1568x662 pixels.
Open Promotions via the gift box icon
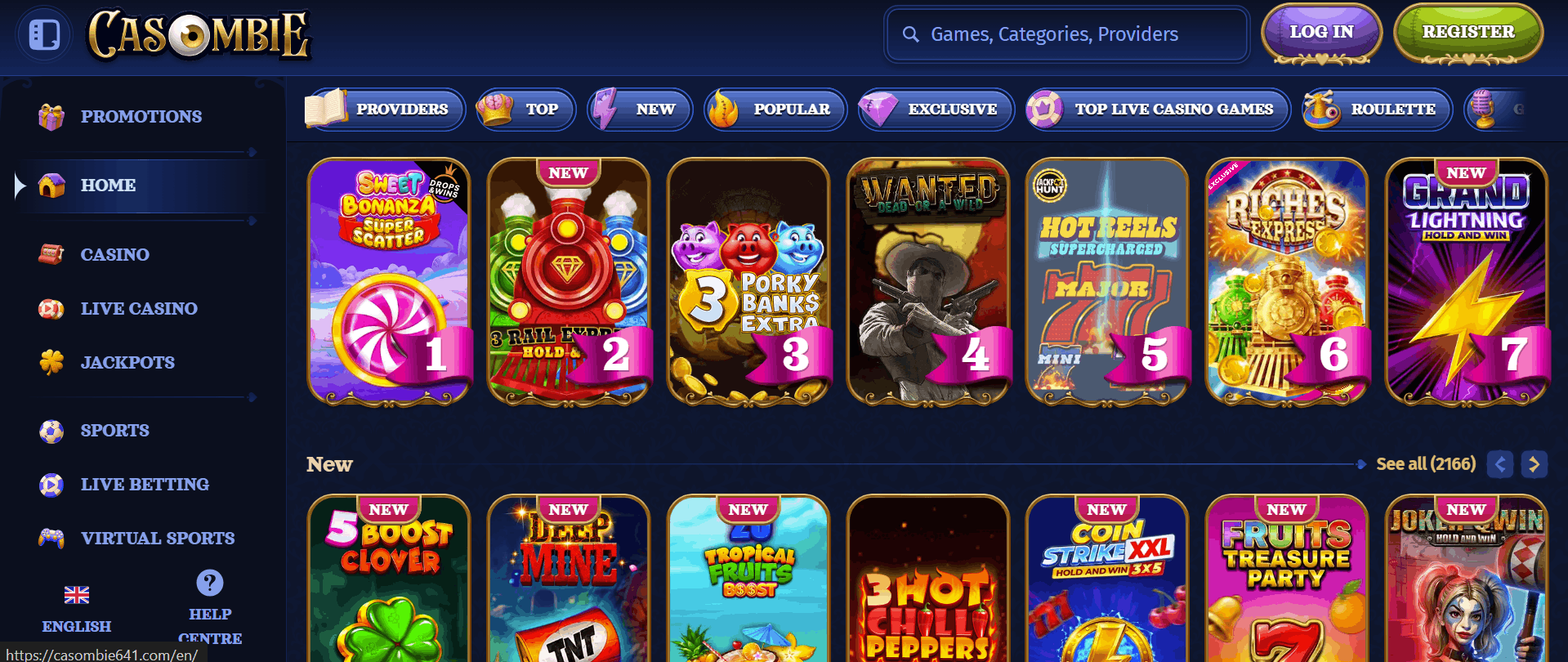(x=51, y=117)
